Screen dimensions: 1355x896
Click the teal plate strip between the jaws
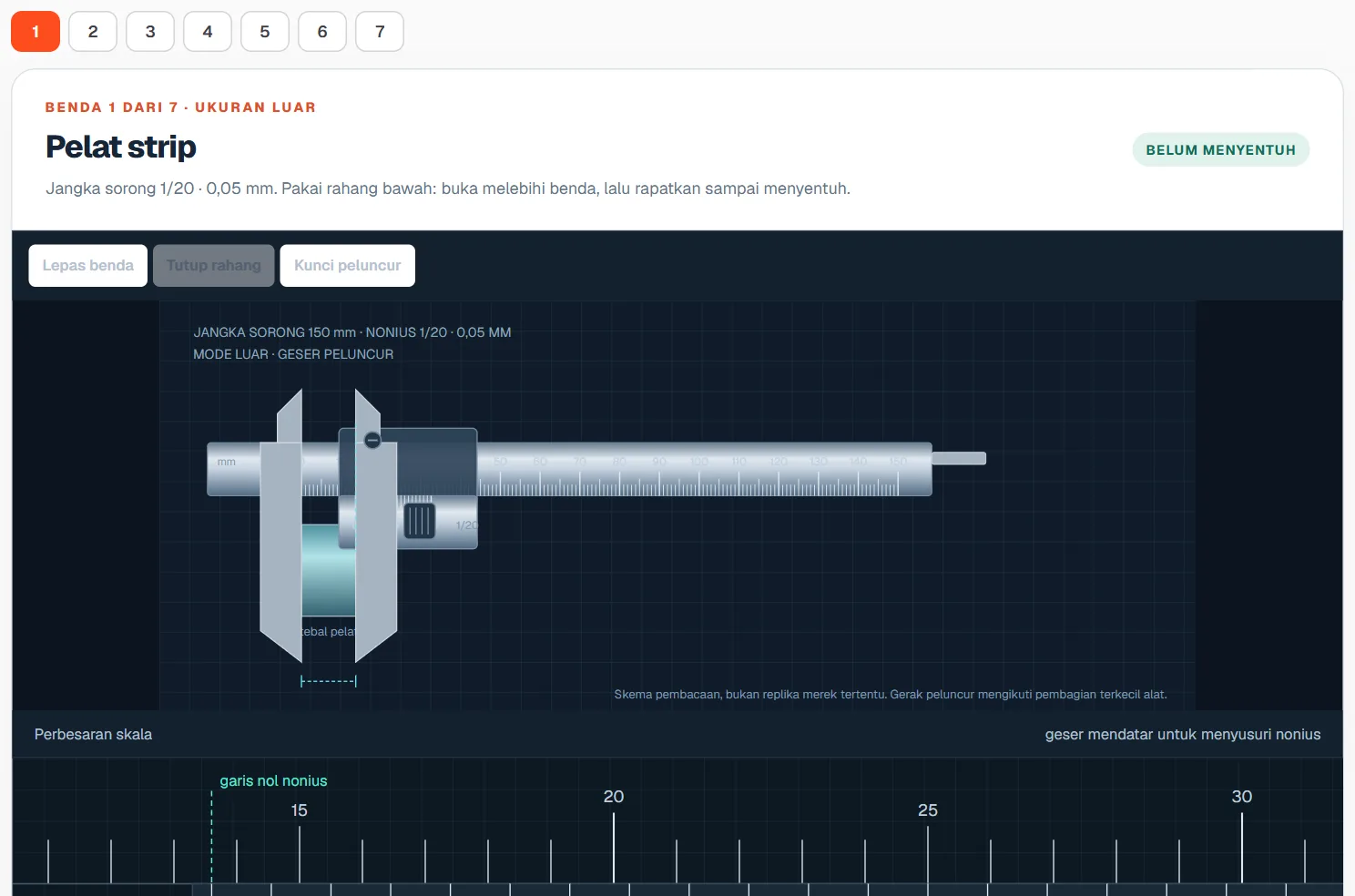tap(329, 570)
